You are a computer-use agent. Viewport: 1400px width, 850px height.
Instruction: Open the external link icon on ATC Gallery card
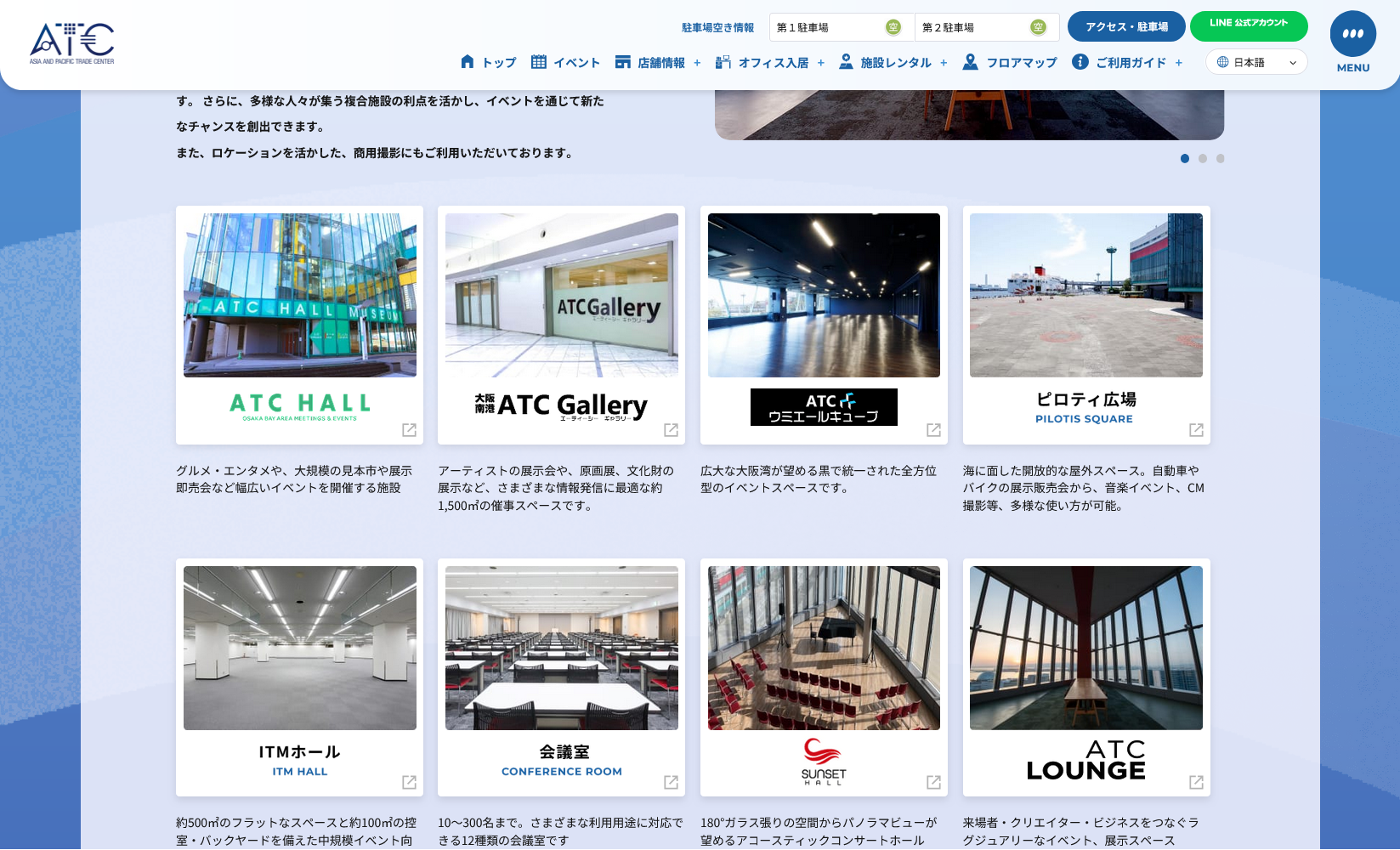[x=671, y=431]
